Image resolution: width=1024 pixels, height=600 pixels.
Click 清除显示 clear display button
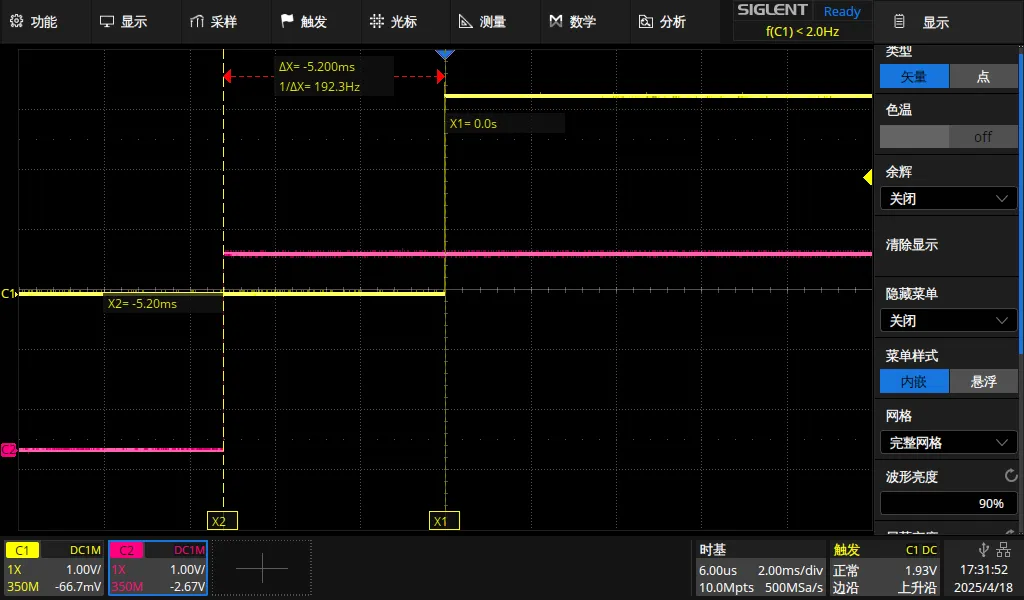(948, 245)
